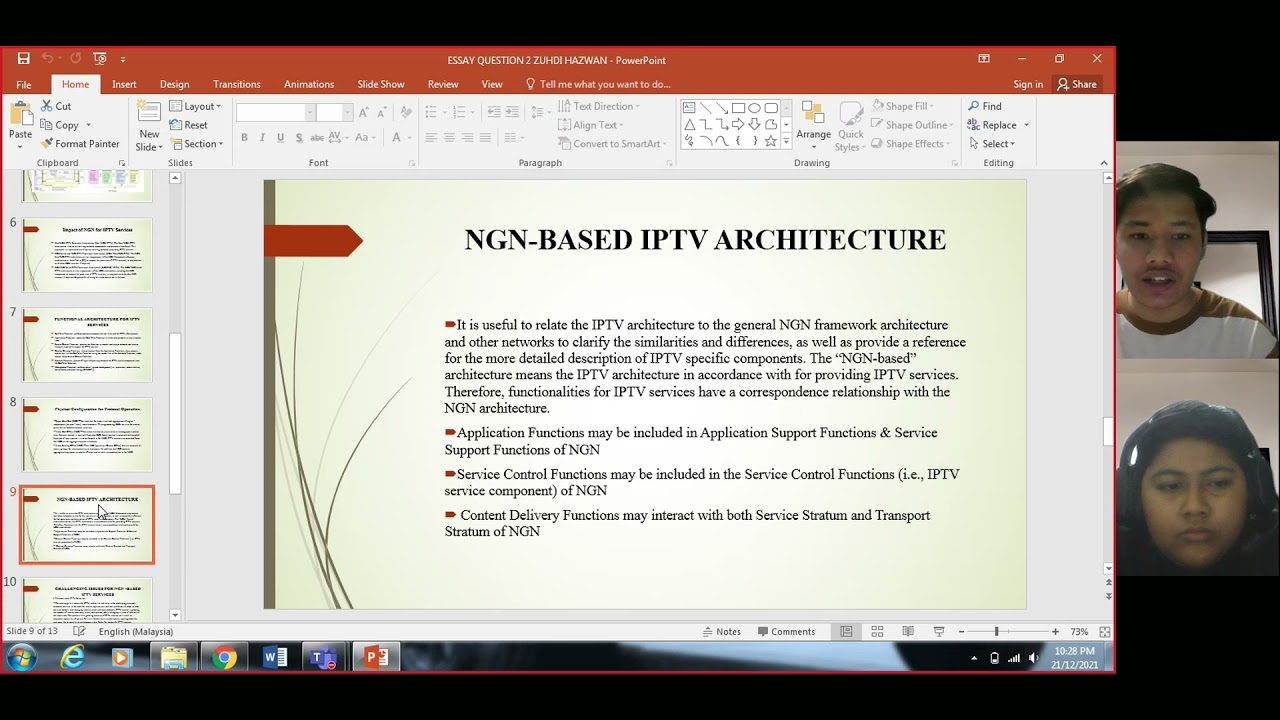Open the Layout dropdown
This screenshot has width=1280, height=720.
point(195,106)
